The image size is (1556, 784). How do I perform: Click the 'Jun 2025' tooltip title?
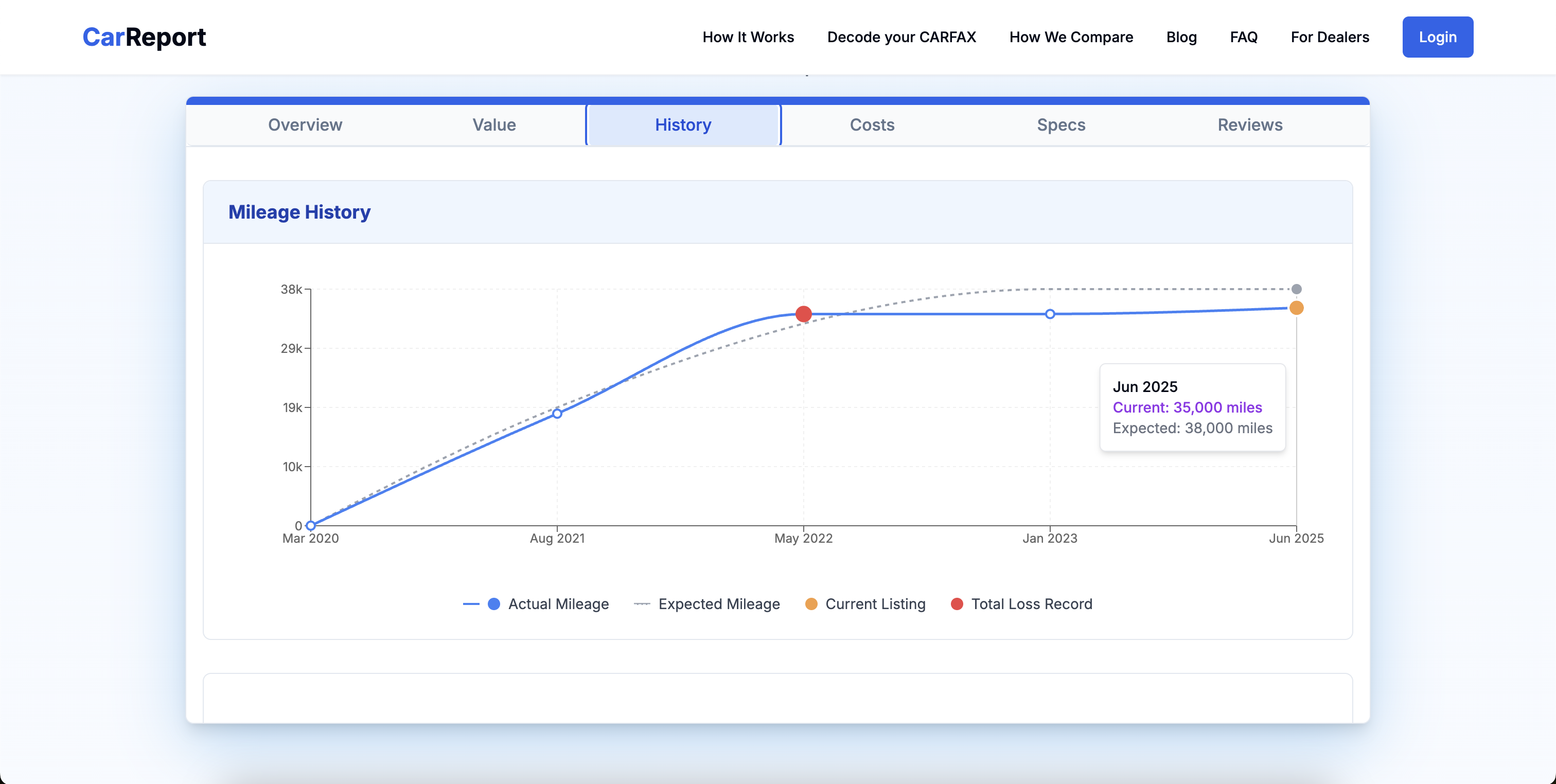click(1145, 386)
